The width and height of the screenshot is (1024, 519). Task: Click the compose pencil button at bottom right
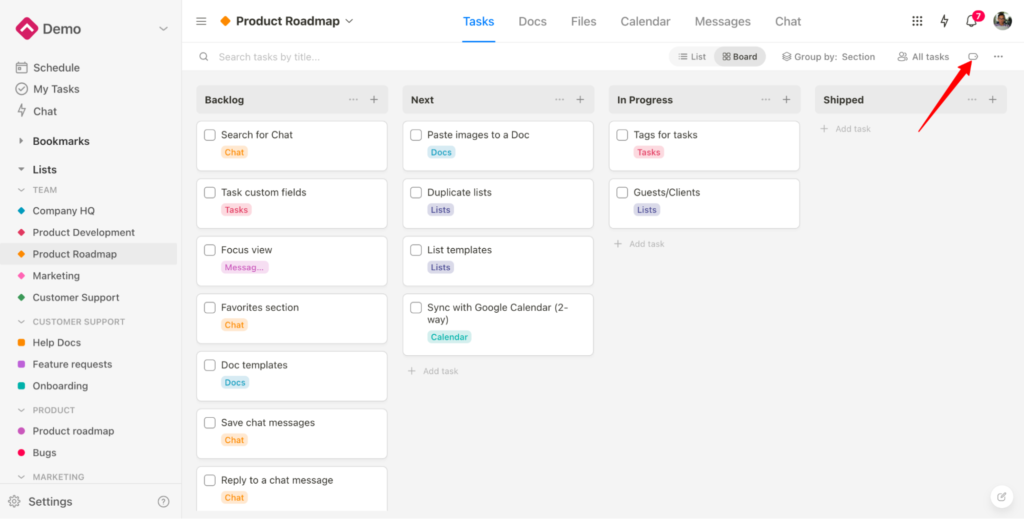coord(1001,497)
